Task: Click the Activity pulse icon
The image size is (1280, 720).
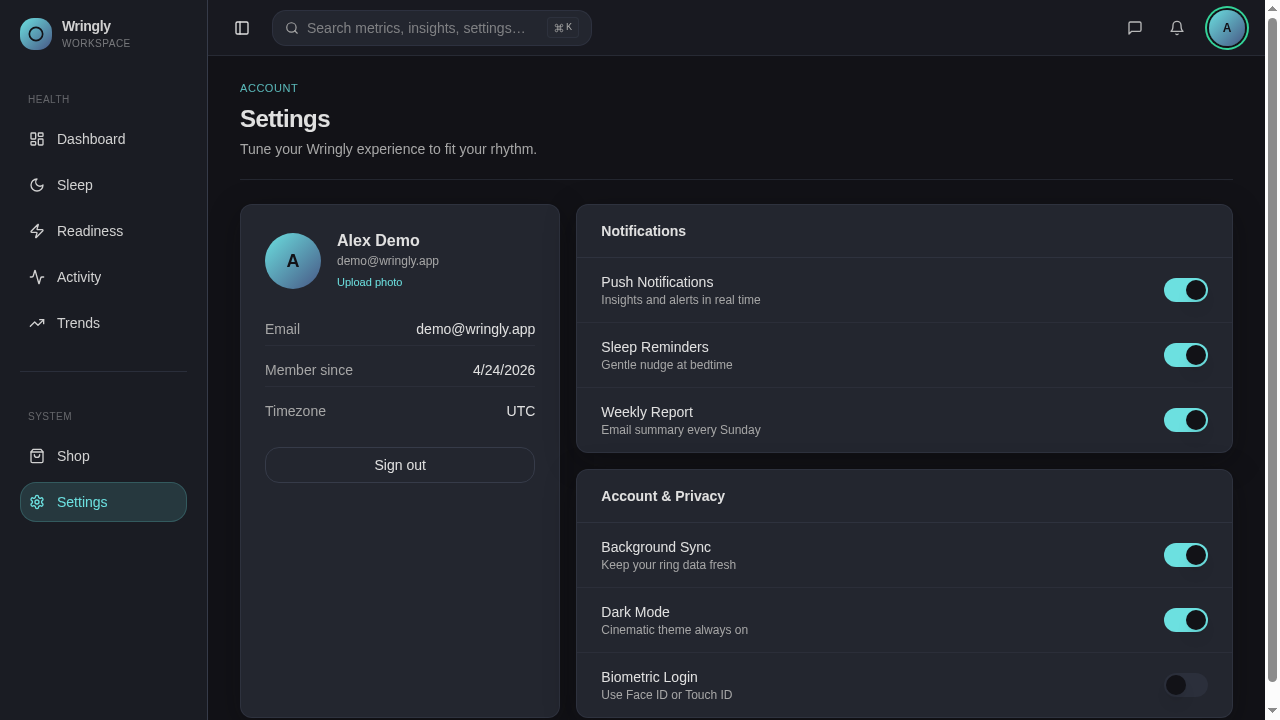Action: click(37, 277)
